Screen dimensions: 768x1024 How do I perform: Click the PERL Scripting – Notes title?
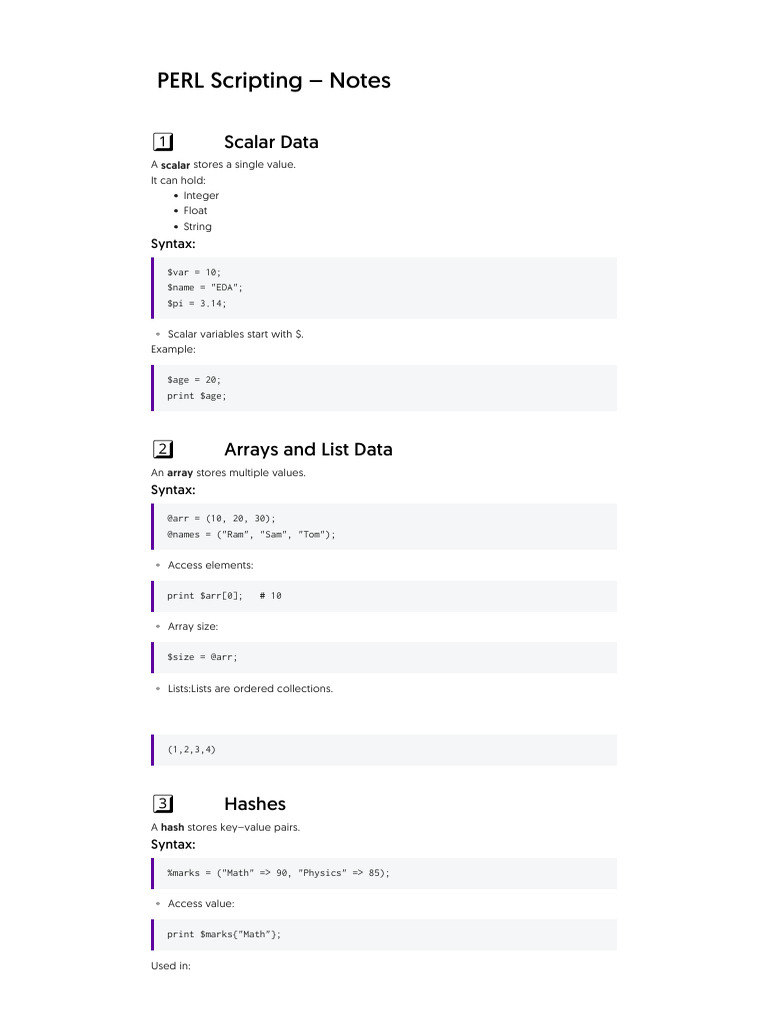pyautogui.click(x=274, y=80)
